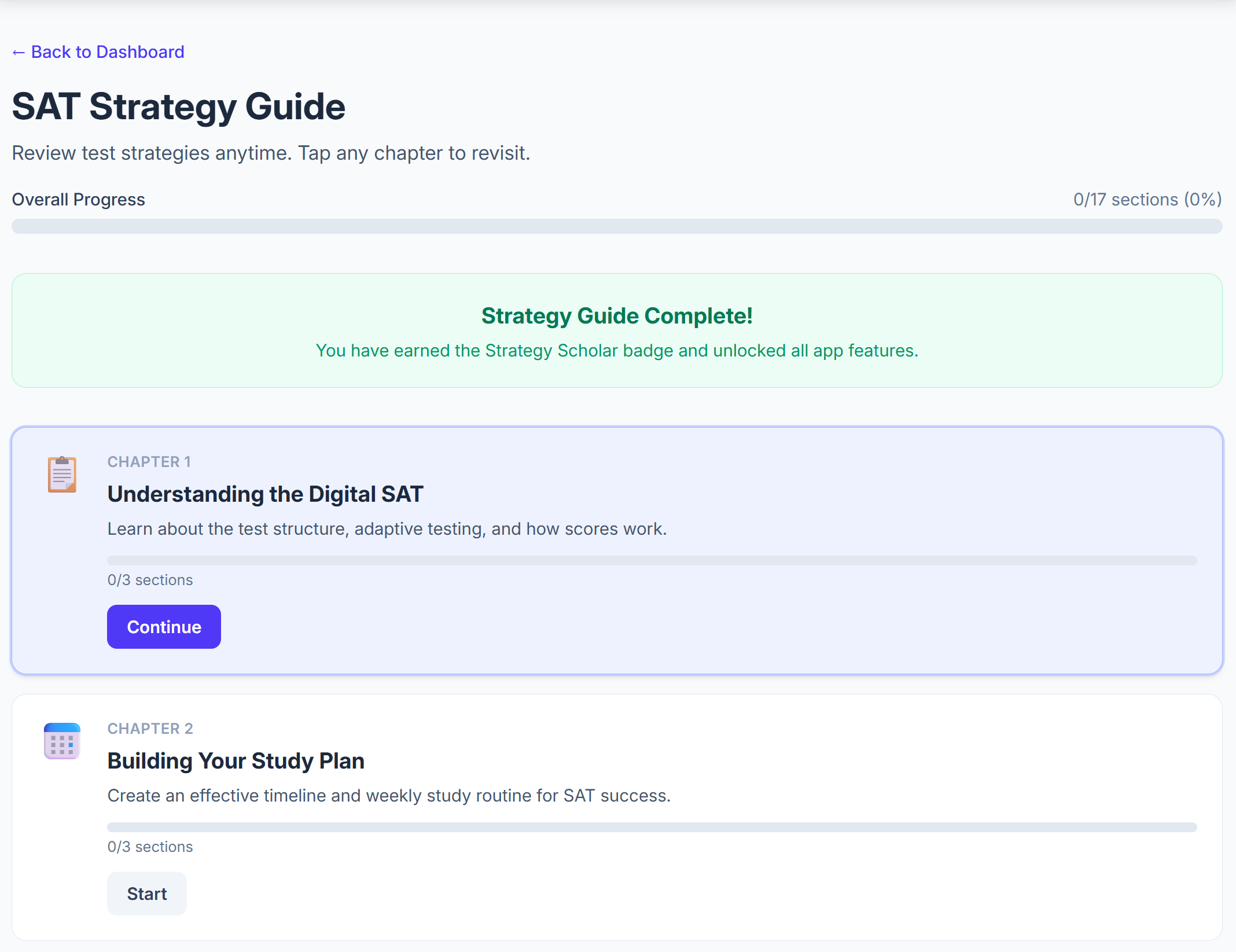Click the review test strategies subtitle
The image size is (1236, 952).
[x=271, y=153]
